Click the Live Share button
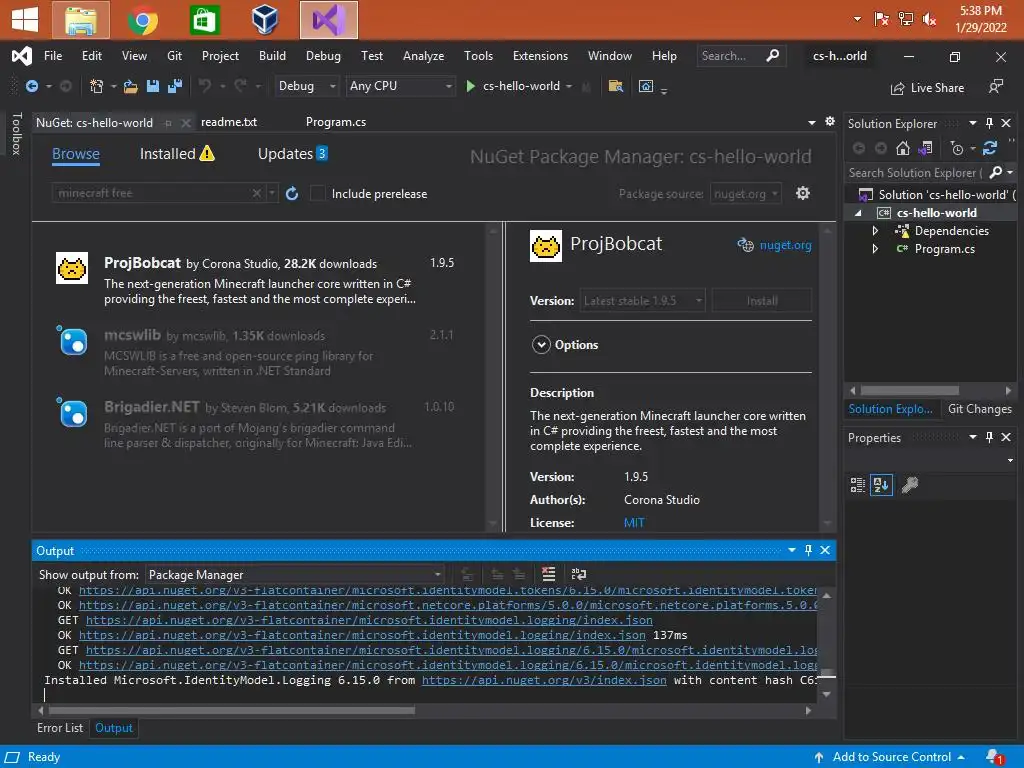 (927, 88)
